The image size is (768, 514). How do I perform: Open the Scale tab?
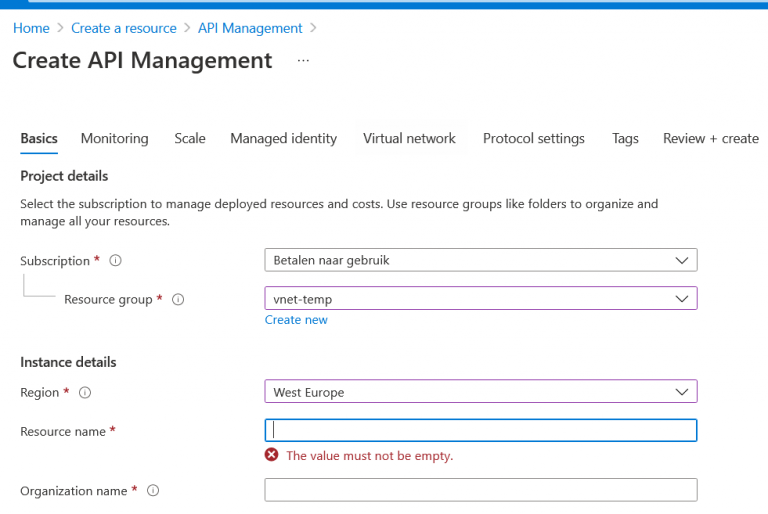click(x=190, y=139)
